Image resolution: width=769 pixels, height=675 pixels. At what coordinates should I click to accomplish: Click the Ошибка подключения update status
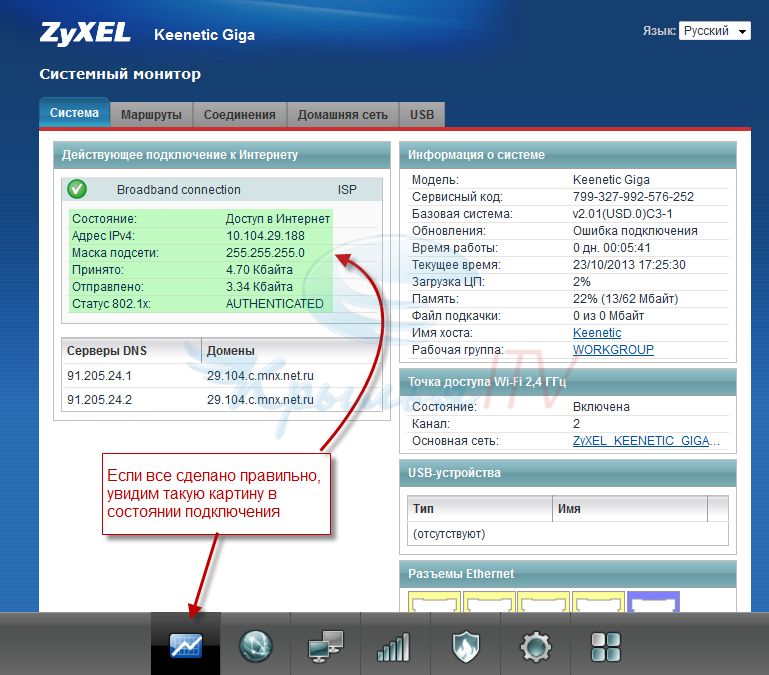click(x=635, y=231)
